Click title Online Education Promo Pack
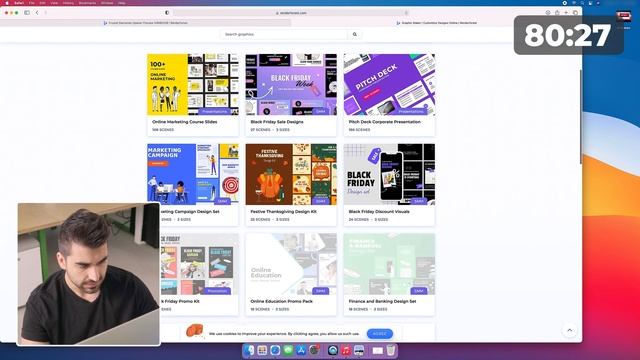 pos(281,301)
